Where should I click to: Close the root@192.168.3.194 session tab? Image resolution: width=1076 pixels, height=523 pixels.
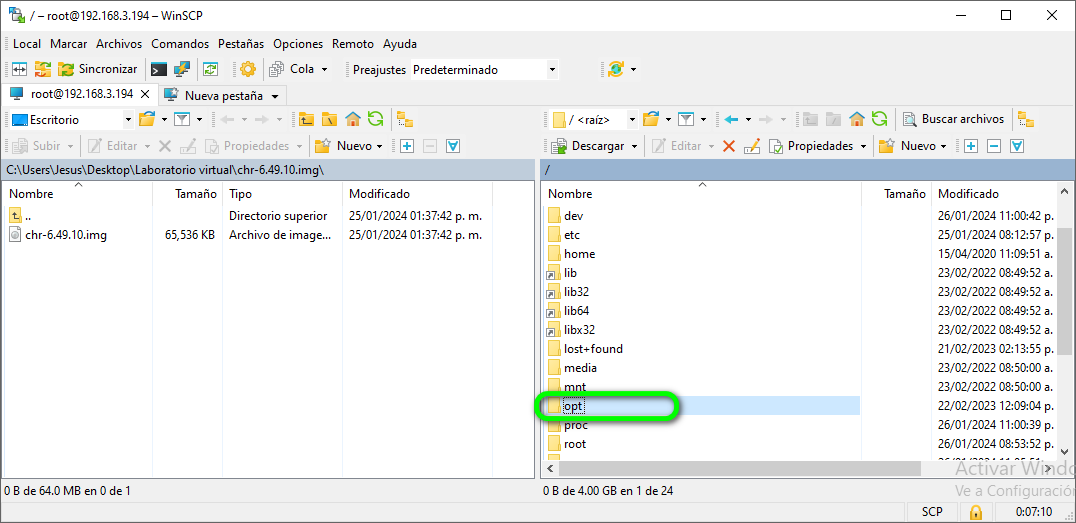[x=145, y=94]
